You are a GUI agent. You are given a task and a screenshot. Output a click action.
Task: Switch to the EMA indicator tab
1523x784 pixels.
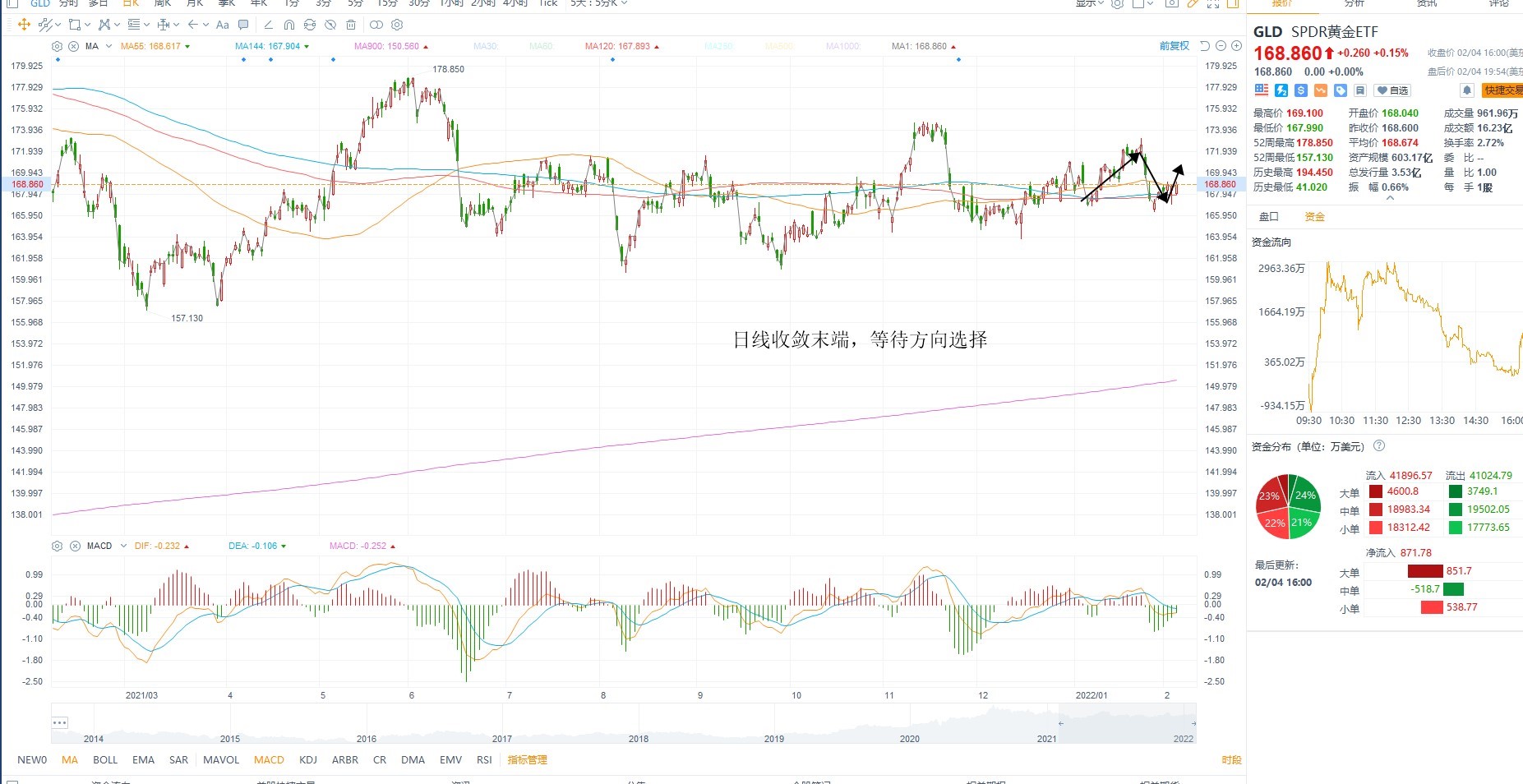click(143, 760)
